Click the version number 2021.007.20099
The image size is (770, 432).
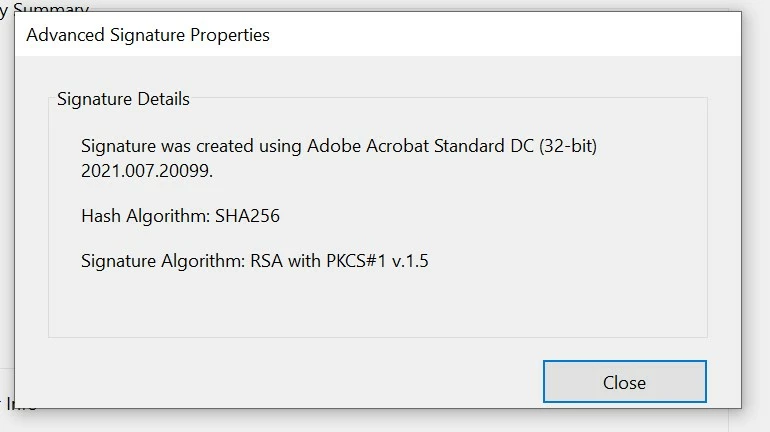click(147, 171)
